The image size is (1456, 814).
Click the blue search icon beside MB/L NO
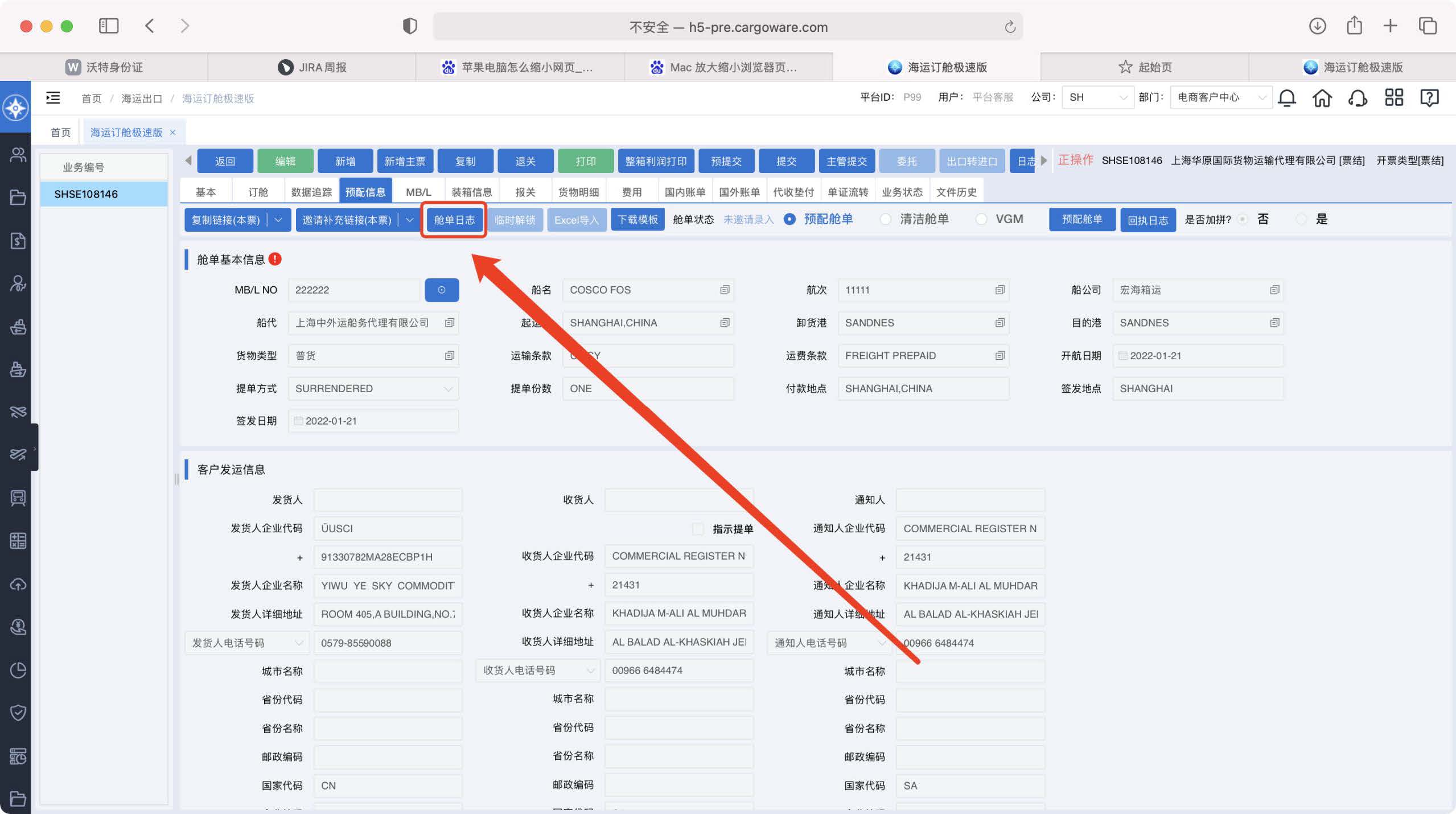tap(442, 290)
